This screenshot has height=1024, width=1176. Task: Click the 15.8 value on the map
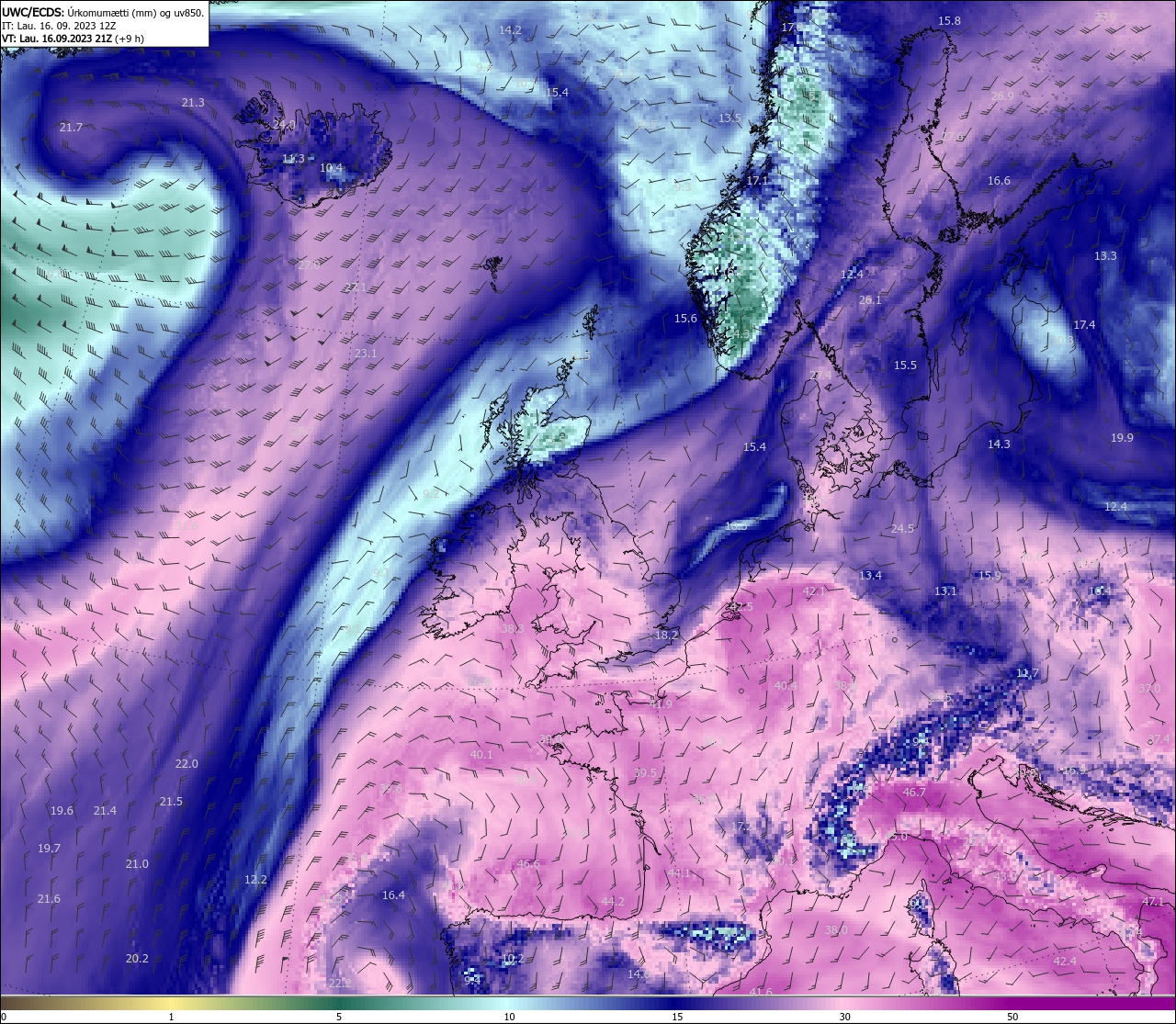(949, 21)
